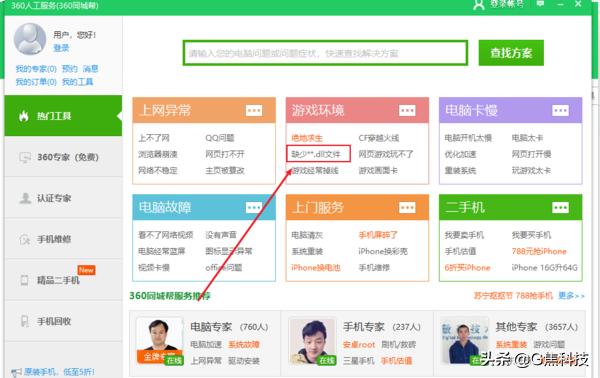
Task: Click the 手机估值 entry in 二手机 card
Action: pos(460,251)
